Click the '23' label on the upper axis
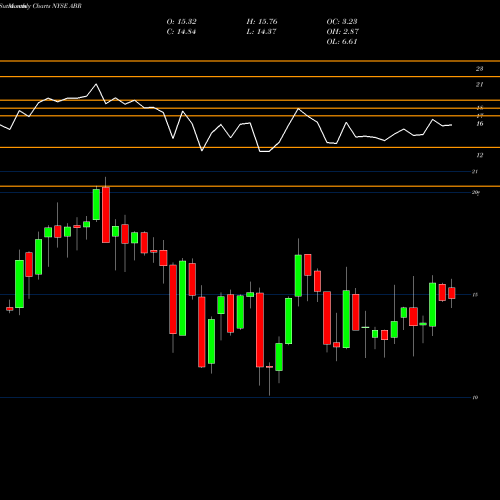This screenshot has width=500, height=500. point(479,69)
